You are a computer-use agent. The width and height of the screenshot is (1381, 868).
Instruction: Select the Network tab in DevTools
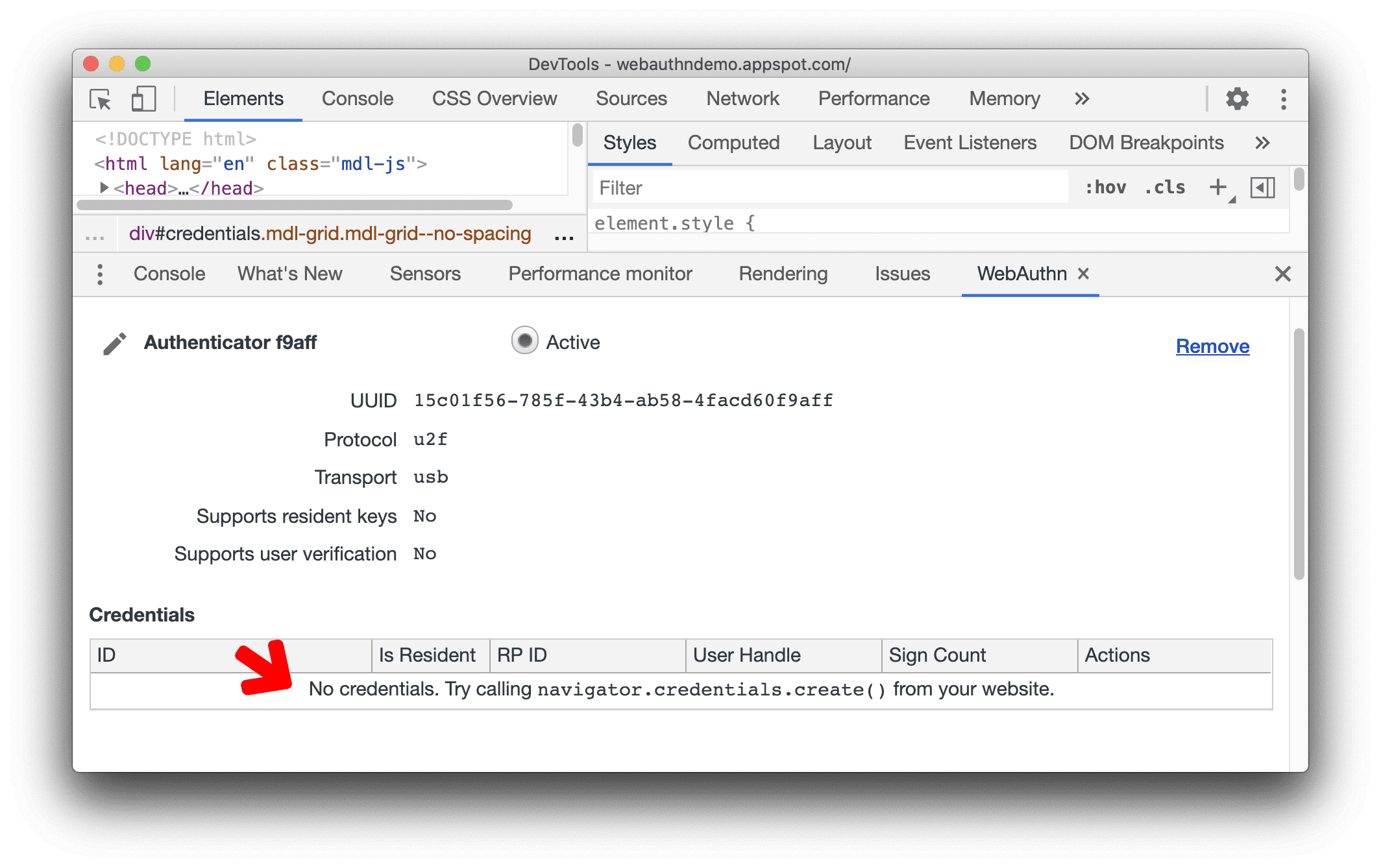(x=743, y=98)
